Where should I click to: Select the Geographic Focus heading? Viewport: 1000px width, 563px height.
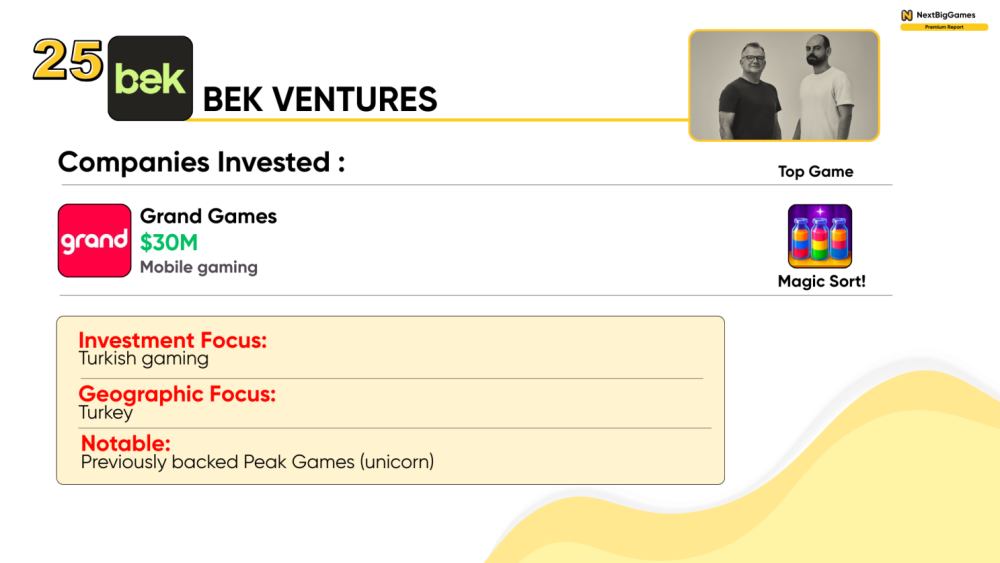click(x=177, y=394)
